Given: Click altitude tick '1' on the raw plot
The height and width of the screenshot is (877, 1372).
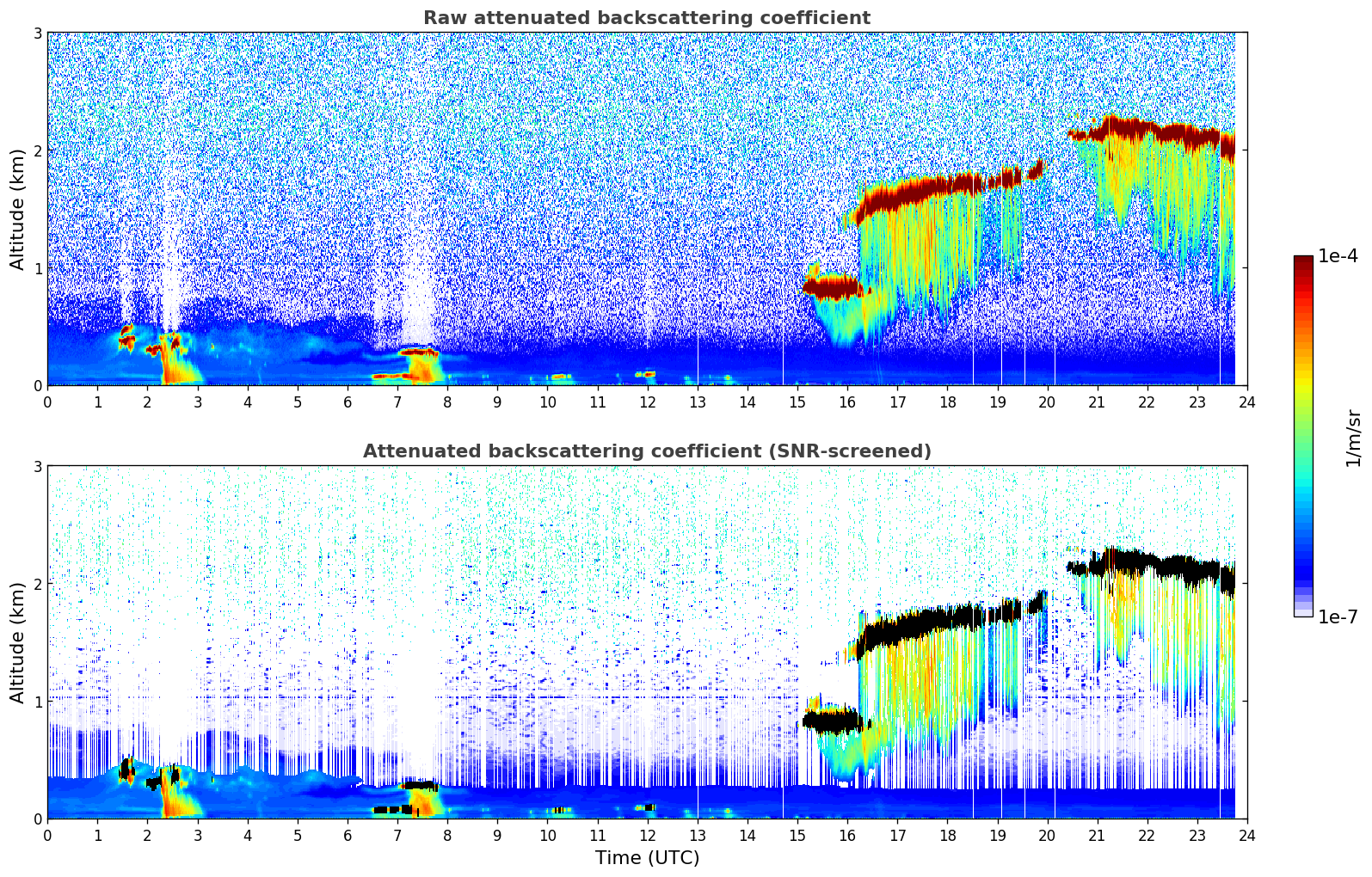Looking at the screenshot, I should click(38, 268).
